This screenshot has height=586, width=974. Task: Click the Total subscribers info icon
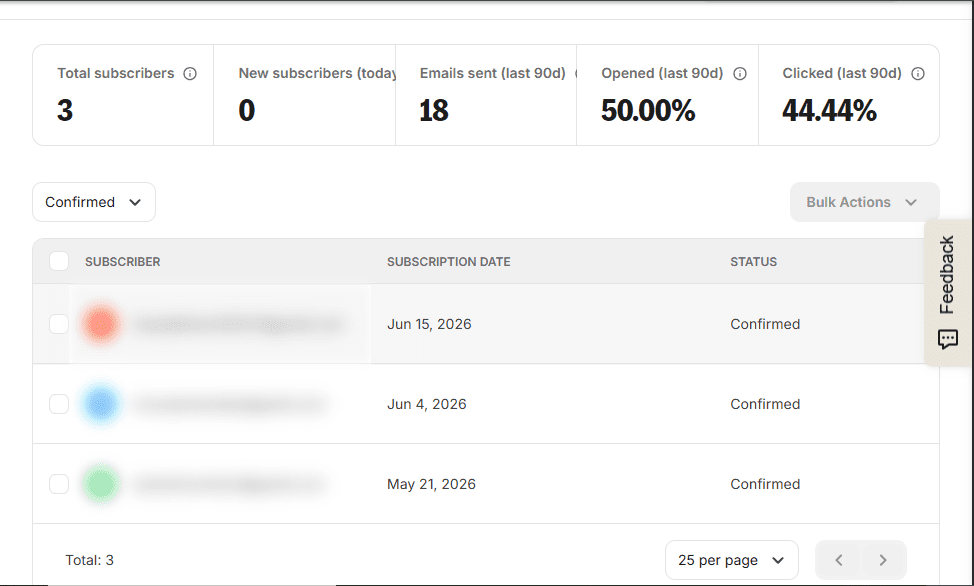pos(190,74)
